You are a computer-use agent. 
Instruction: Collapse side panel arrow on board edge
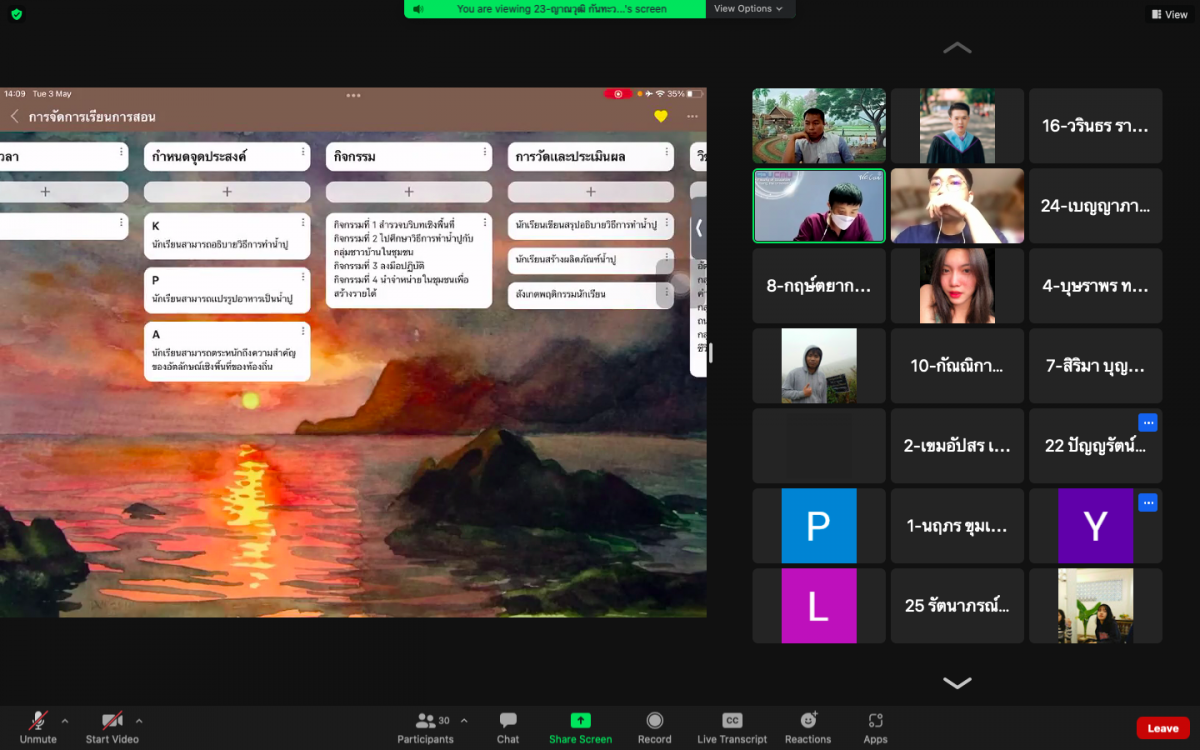[699, 226]
